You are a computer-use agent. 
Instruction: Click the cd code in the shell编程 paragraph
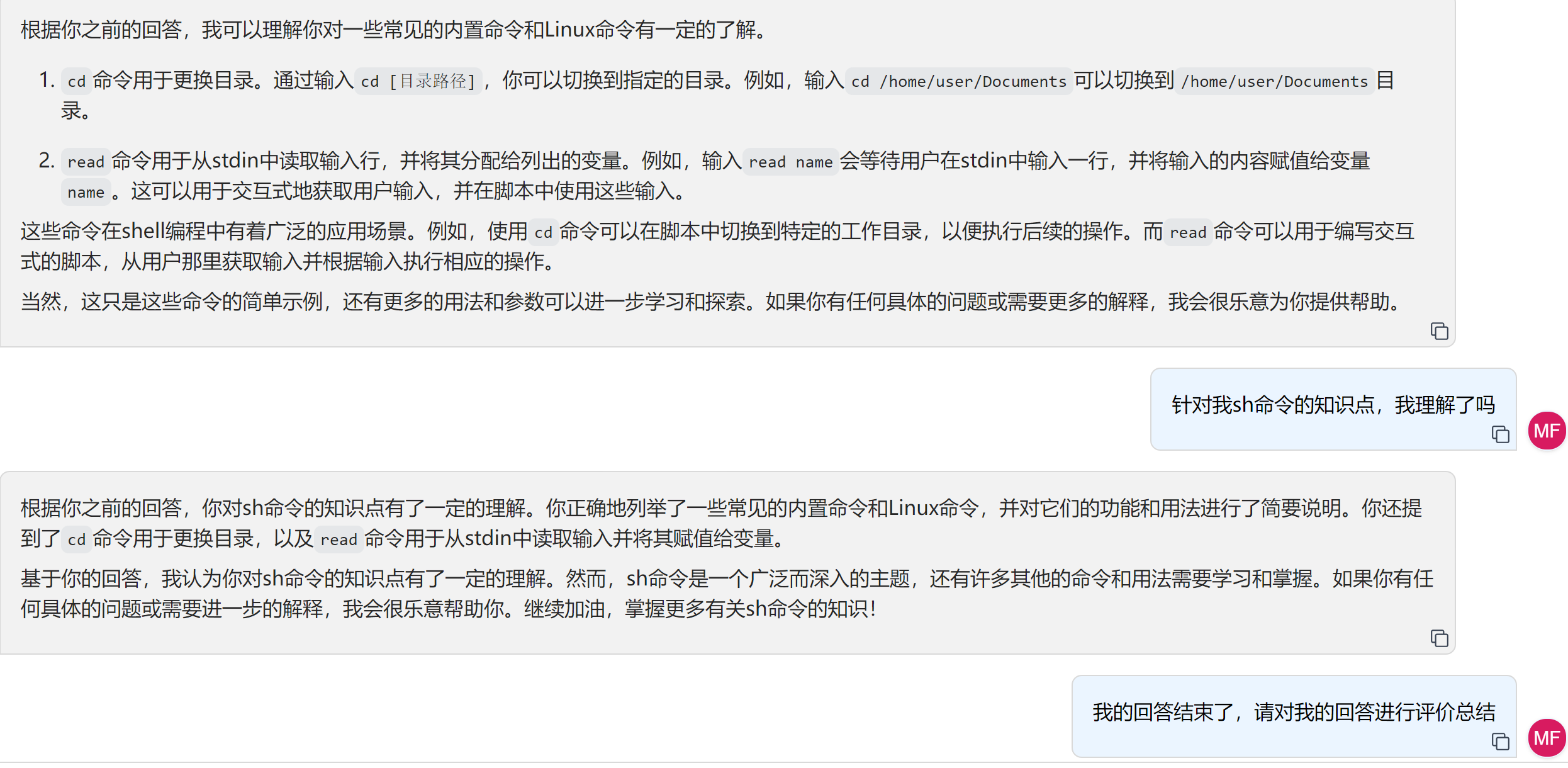543,232
